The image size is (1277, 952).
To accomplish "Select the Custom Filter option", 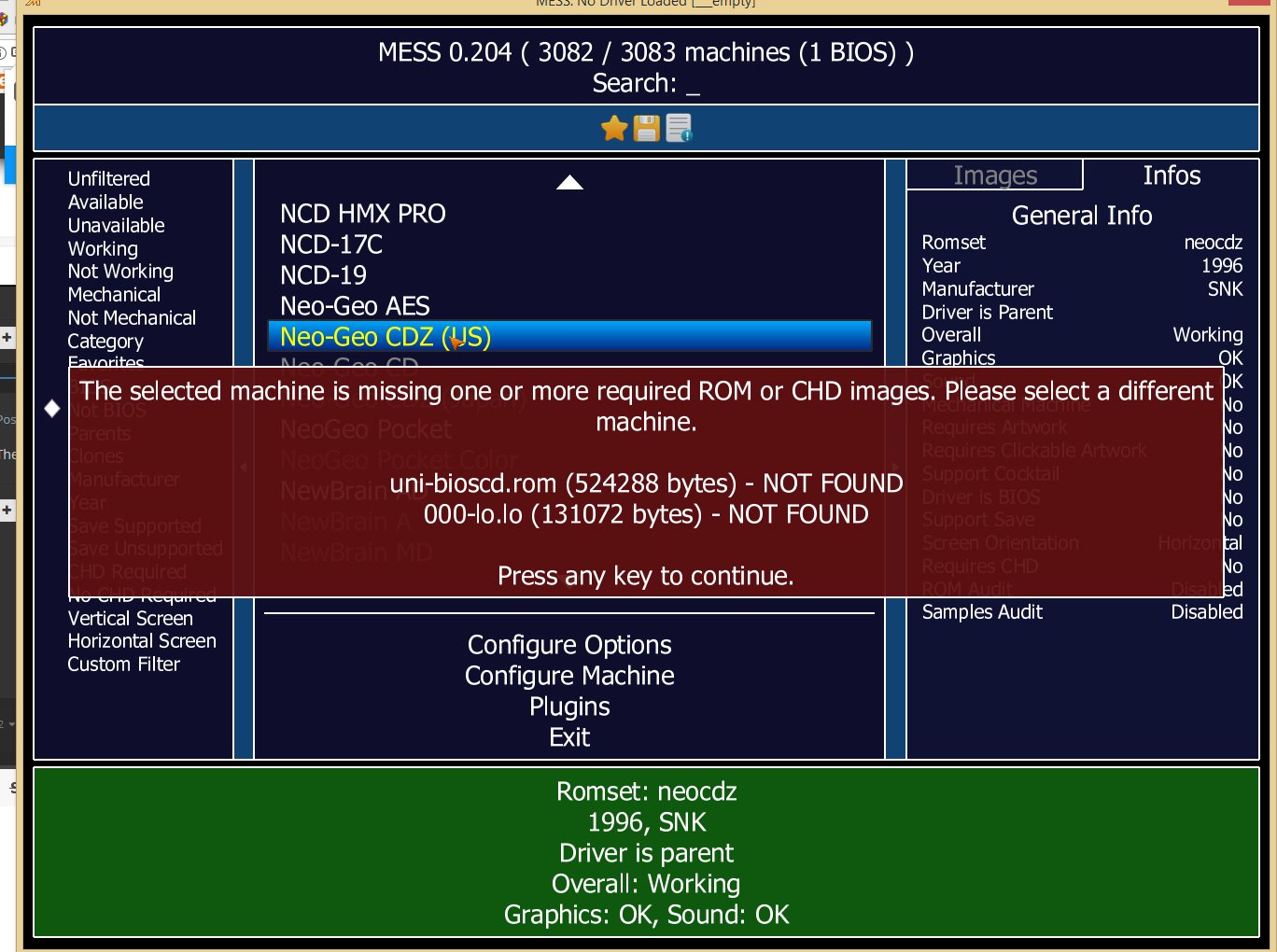I will point(123,665).
